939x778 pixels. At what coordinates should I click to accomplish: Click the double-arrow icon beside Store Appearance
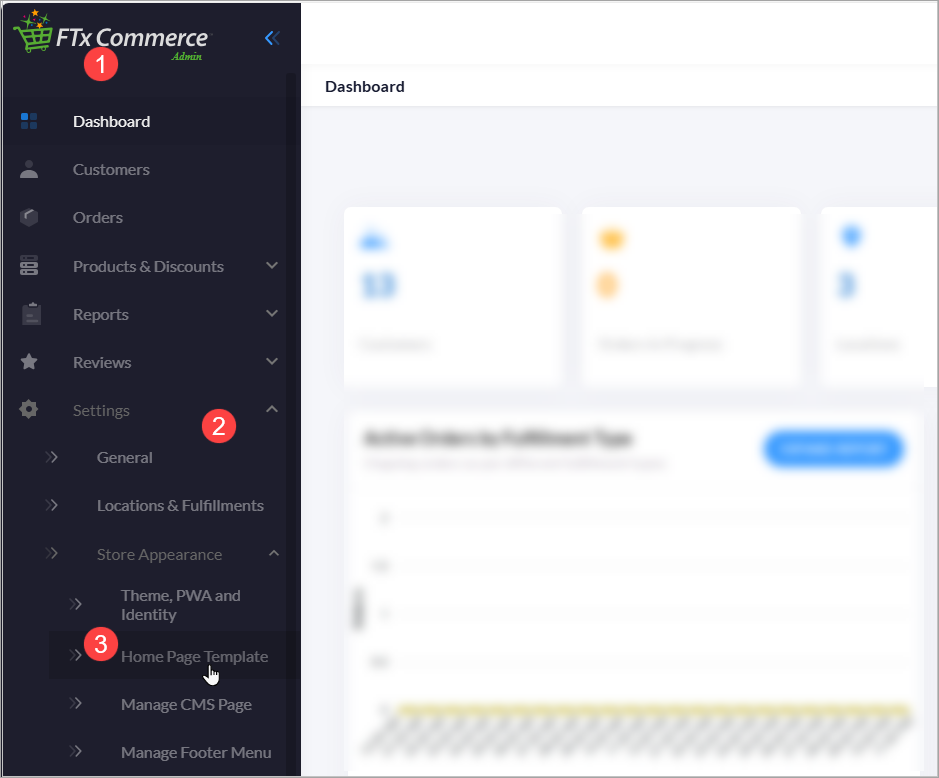[x=52, y=553]
